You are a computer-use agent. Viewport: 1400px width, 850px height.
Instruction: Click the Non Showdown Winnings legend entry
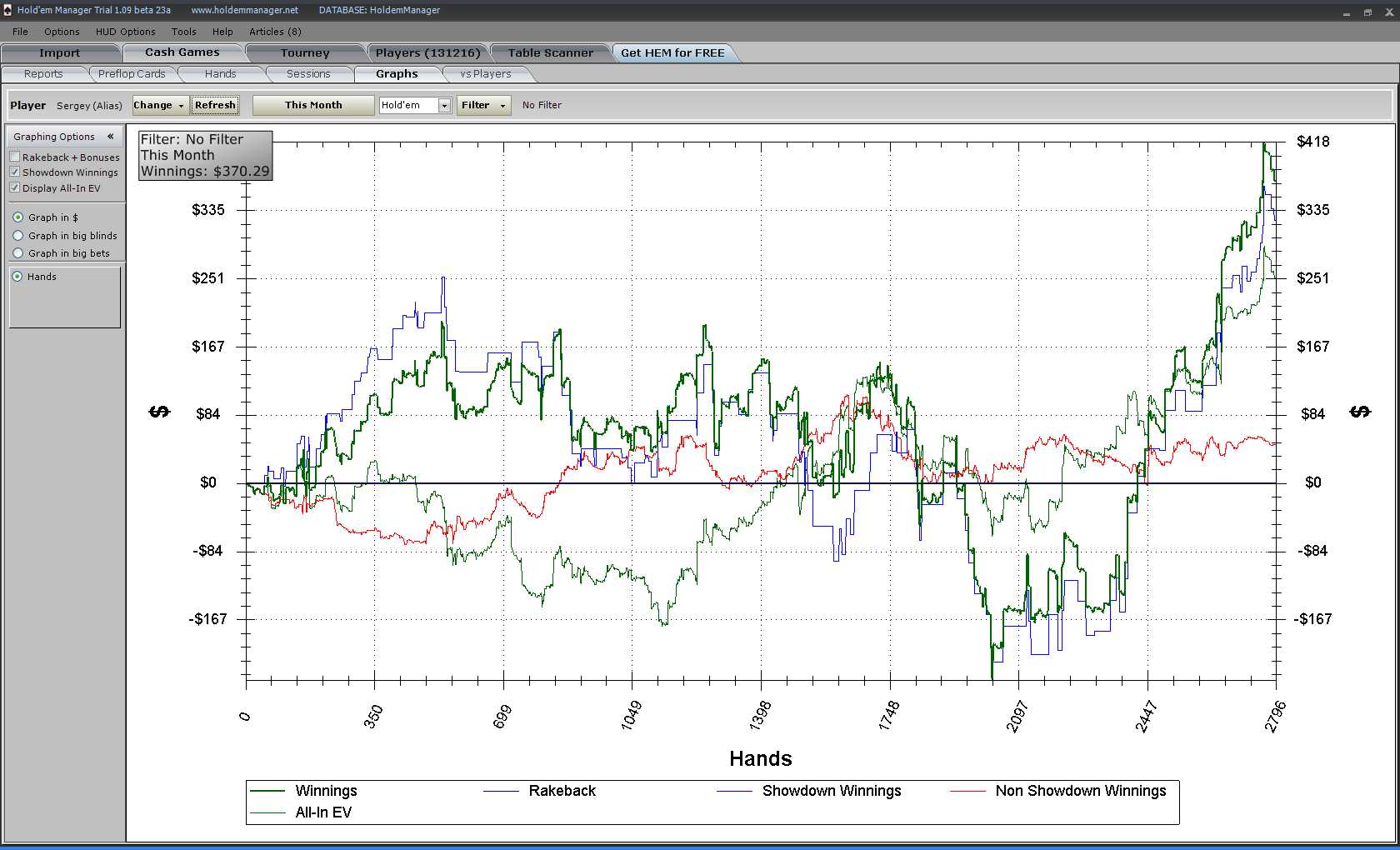(x=1080, y=791)
